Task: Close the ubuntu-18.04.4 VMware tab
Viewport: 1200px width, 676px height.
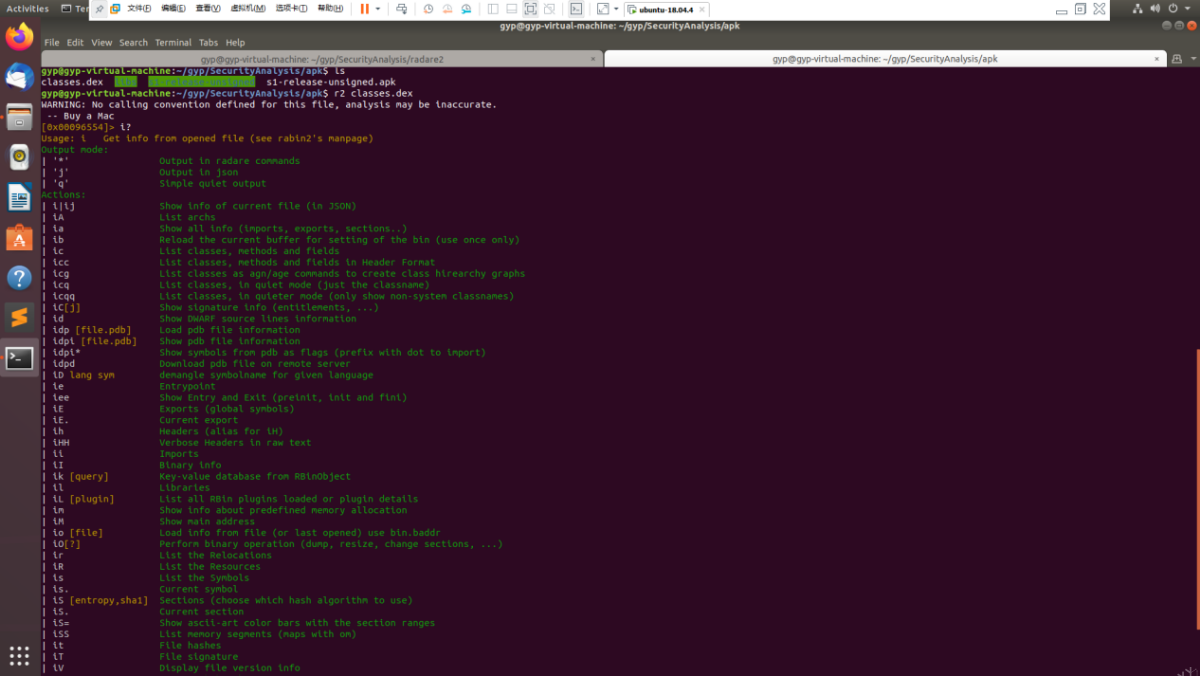Action: coord(702,9)
